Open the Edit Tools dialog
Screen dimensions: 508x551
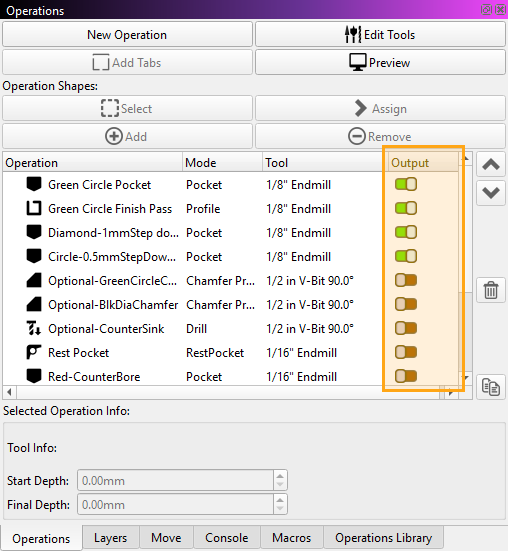380,34
